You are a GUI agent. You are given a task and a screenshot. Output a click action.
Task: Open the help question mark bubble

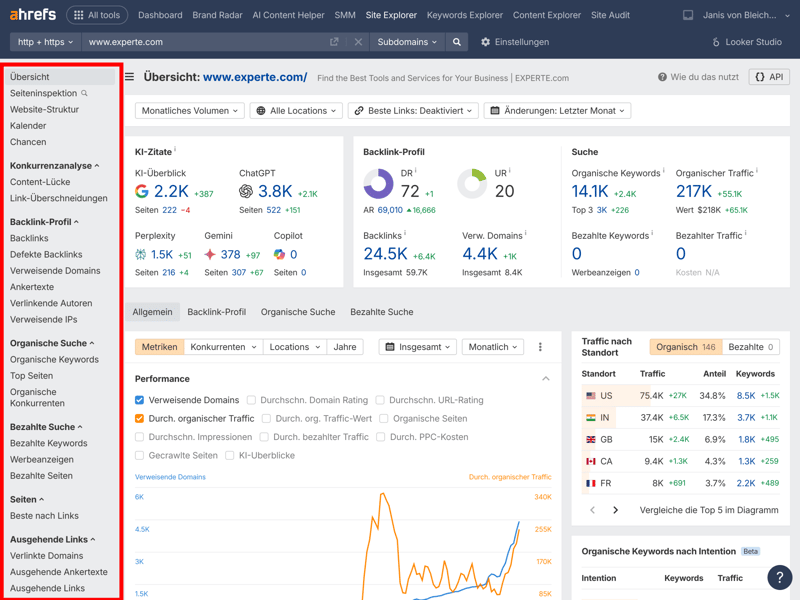coord(779,577)
